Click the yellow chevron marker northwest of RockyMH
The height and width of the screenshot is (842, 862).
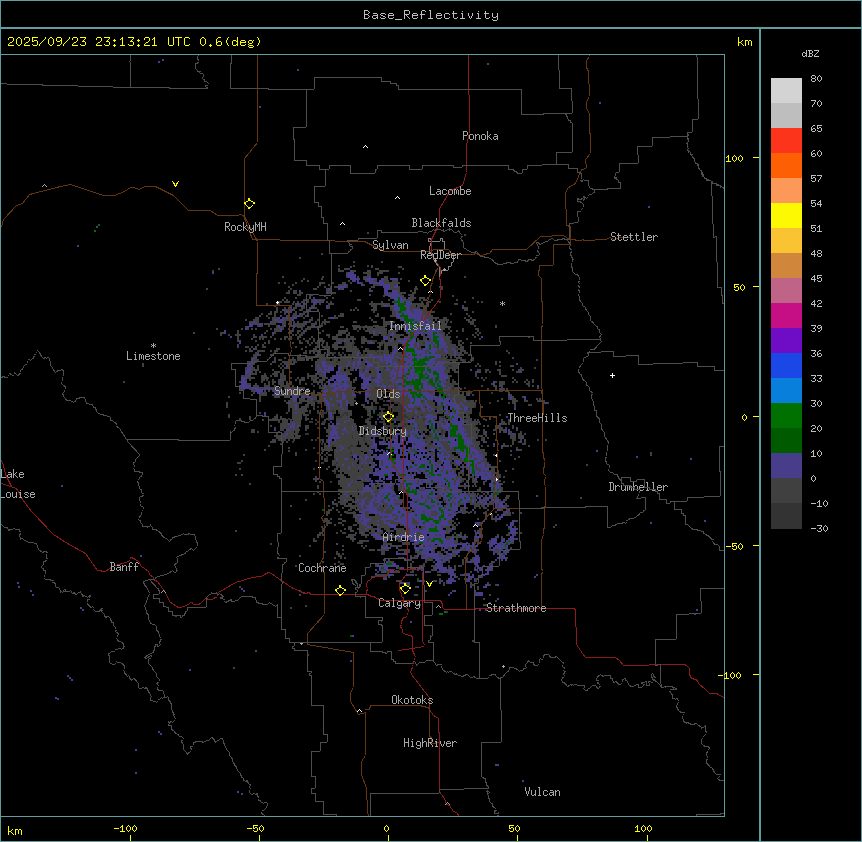(175, 184)
